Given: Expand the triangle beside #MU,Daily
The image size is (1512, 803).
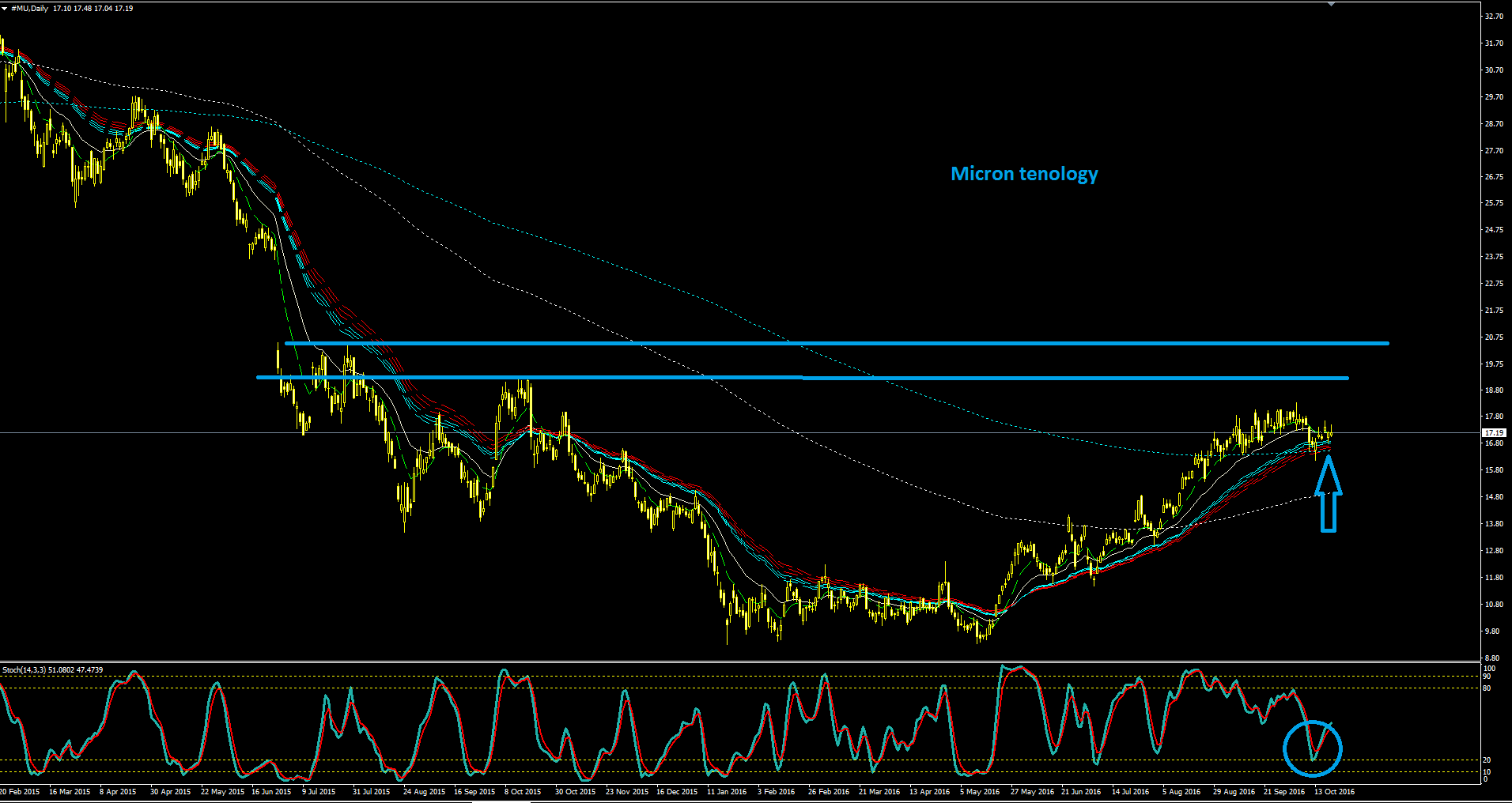Looking at the screenshot, I should point(5,9).
